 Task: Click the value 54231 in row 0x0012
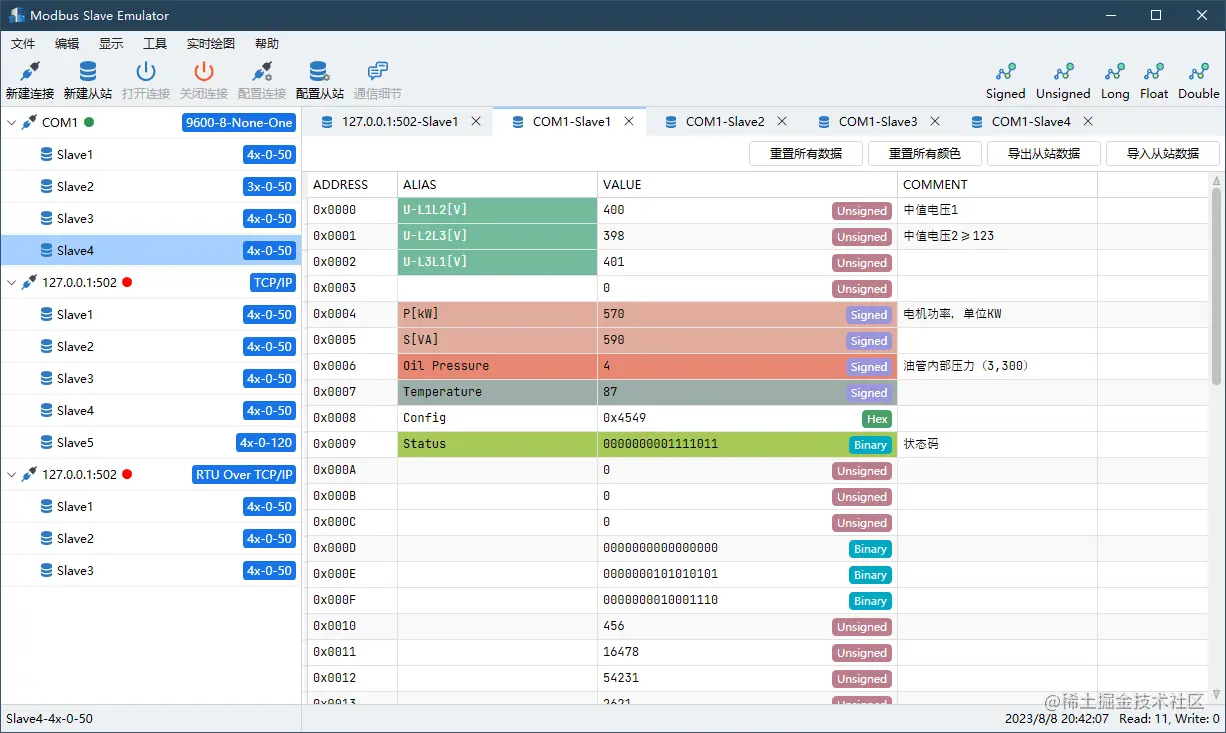(620, 678)
